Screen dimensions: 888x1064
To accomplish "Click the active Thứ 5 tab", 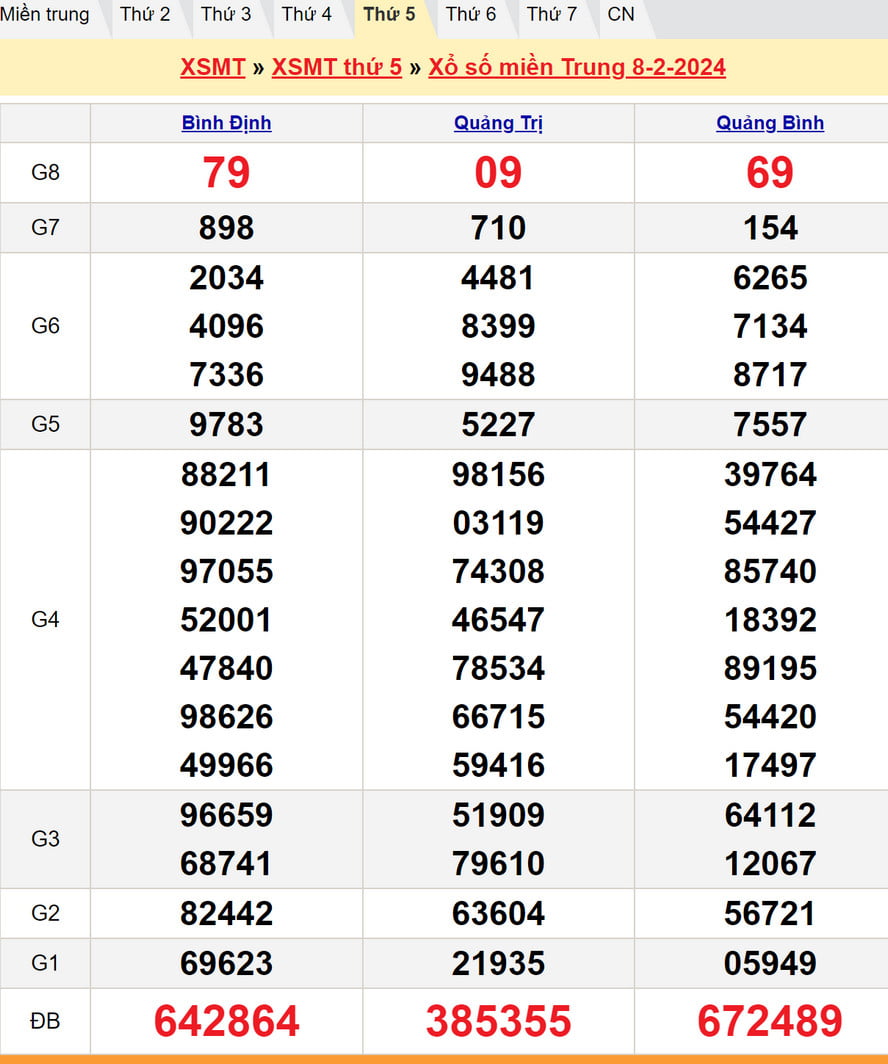I will pos(389,14).
